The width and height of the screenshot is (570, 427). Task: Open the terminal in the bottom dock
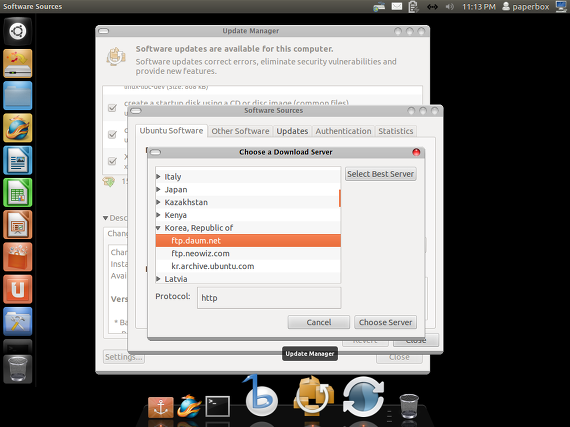(x=217, y=406)
